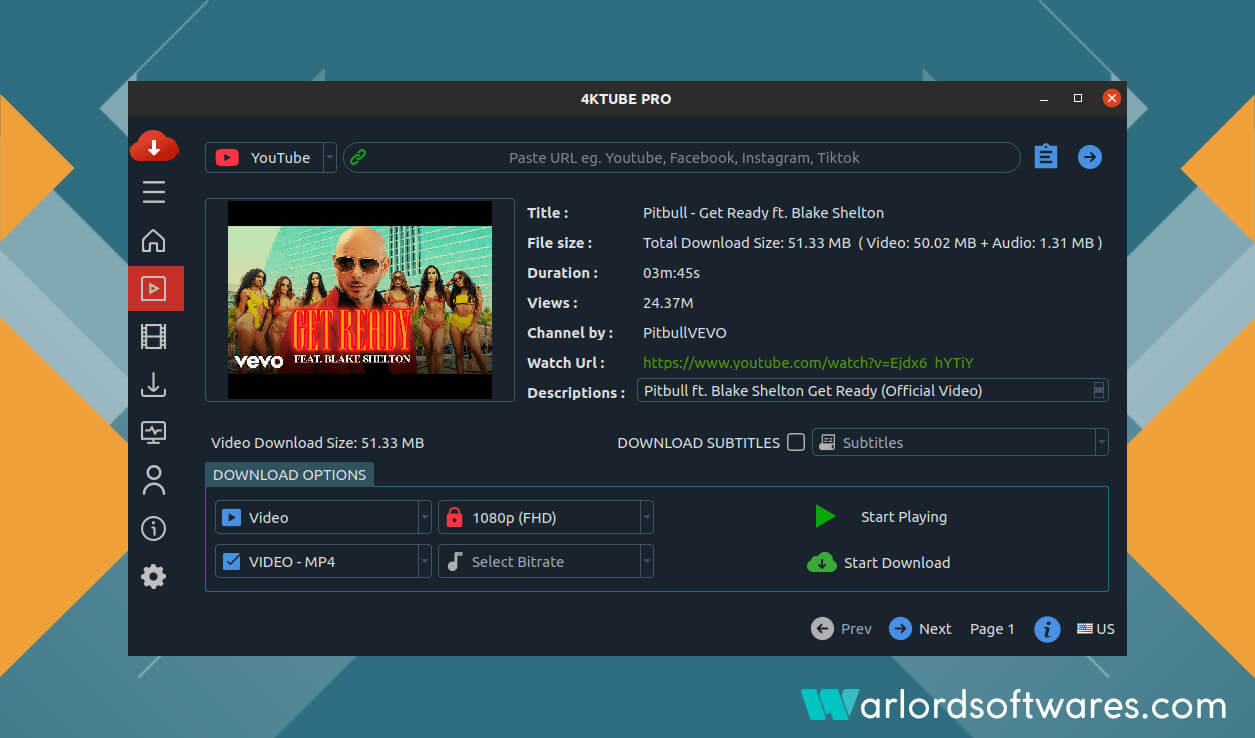Open the activity monitor sidebar icon

click(153, 432)
